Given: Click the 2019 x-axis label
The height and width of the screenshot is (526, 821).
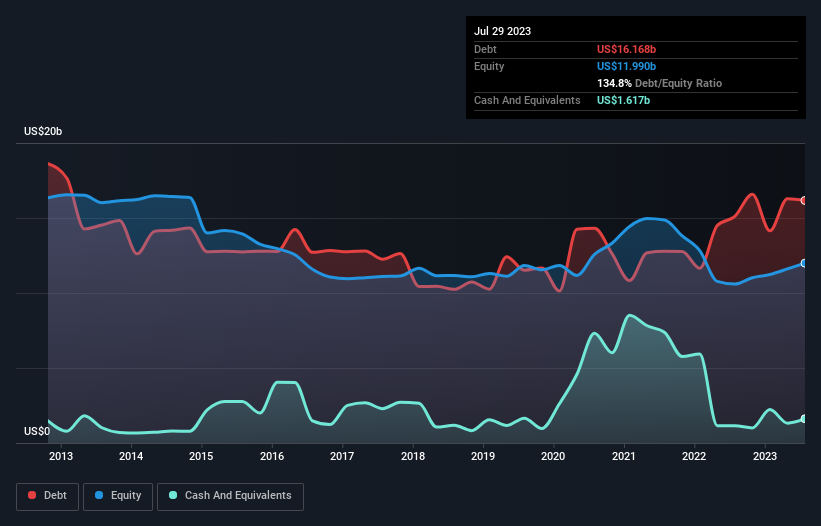Looking at the screenshot, I should click(x=483, y=456).
